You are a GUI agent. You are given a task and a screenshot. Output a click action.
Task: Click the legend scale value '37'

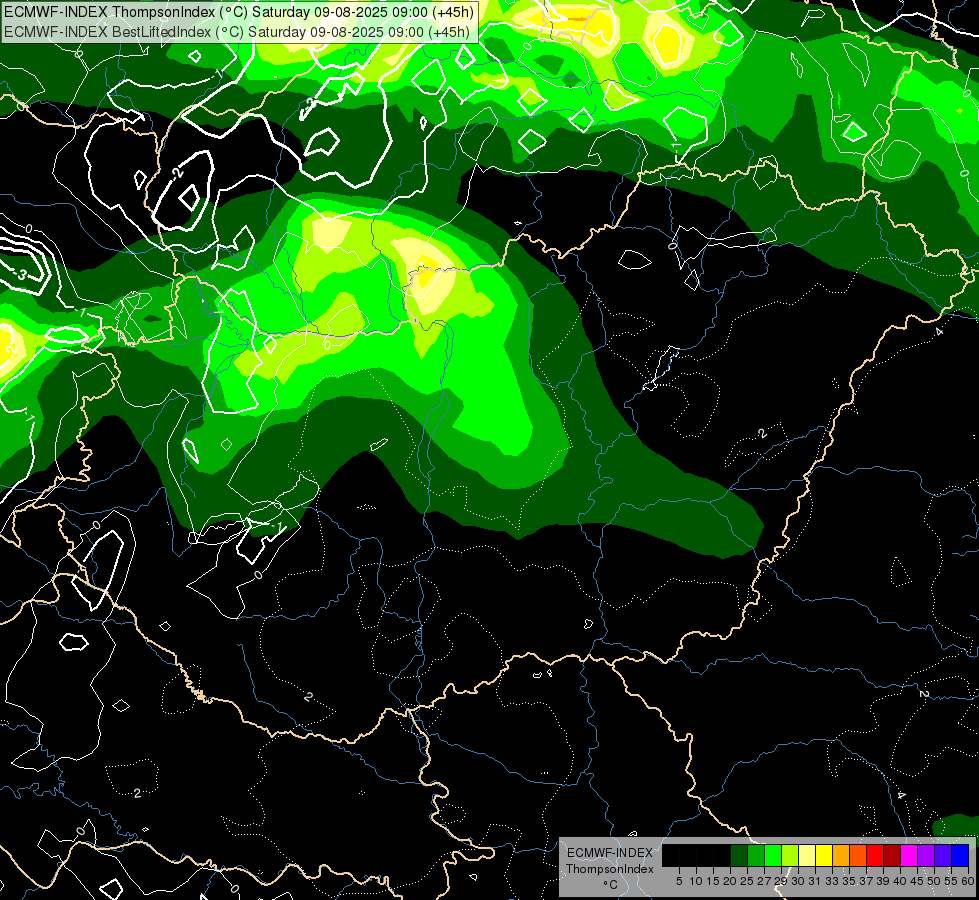pyautogui.click(x=867, y=881)
